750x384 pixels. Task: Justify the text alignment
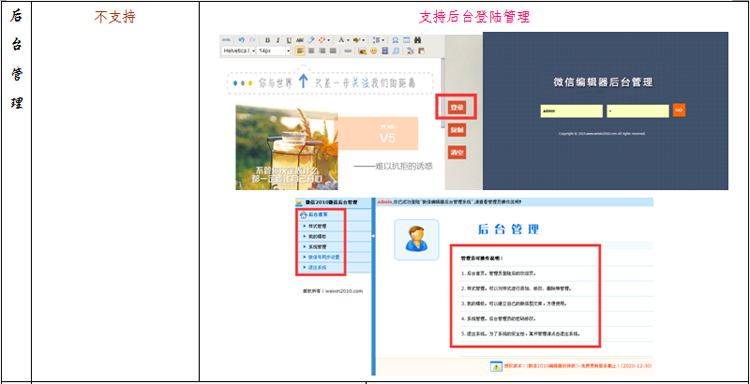333,51
